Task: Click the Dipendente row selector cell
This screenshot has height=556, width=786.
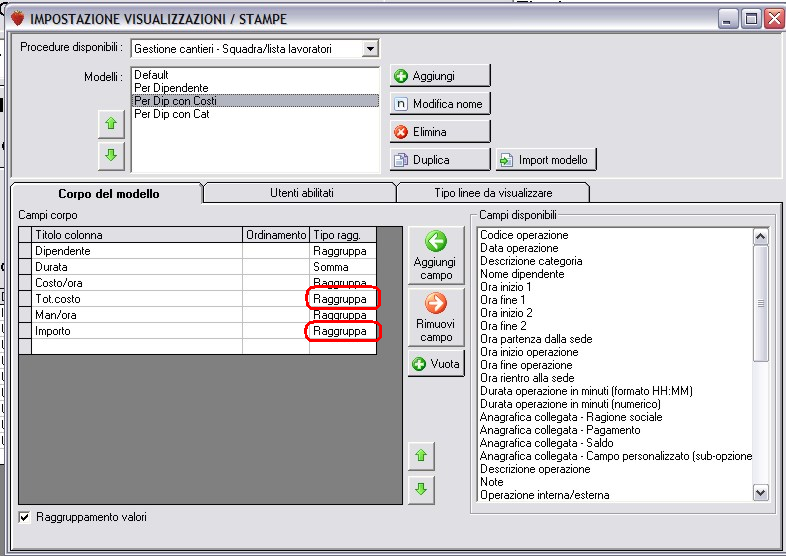Action: 25,251
